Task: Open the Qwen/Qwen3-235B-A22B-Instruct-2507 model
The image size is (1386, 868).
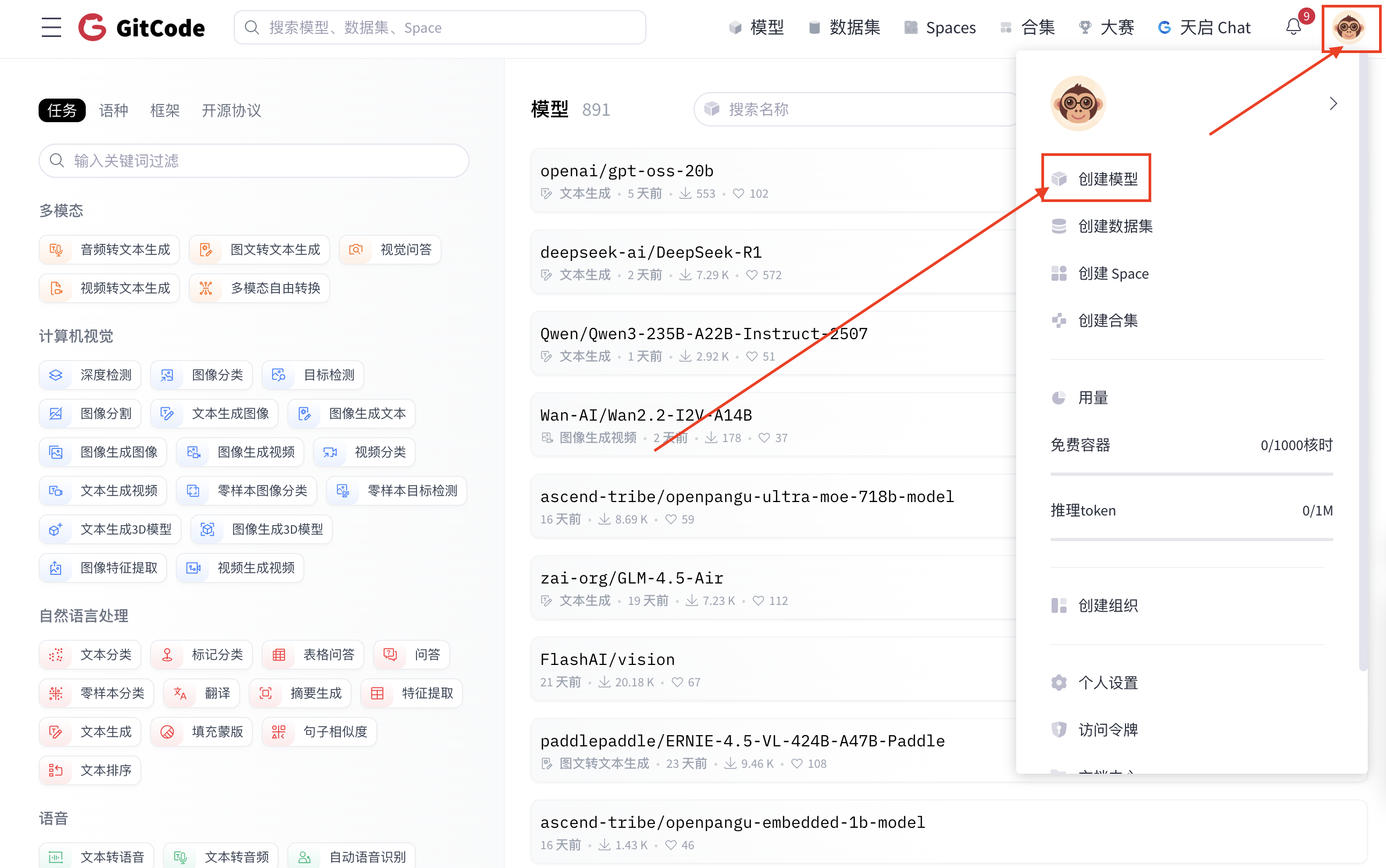Action: (x=704, y=334)
